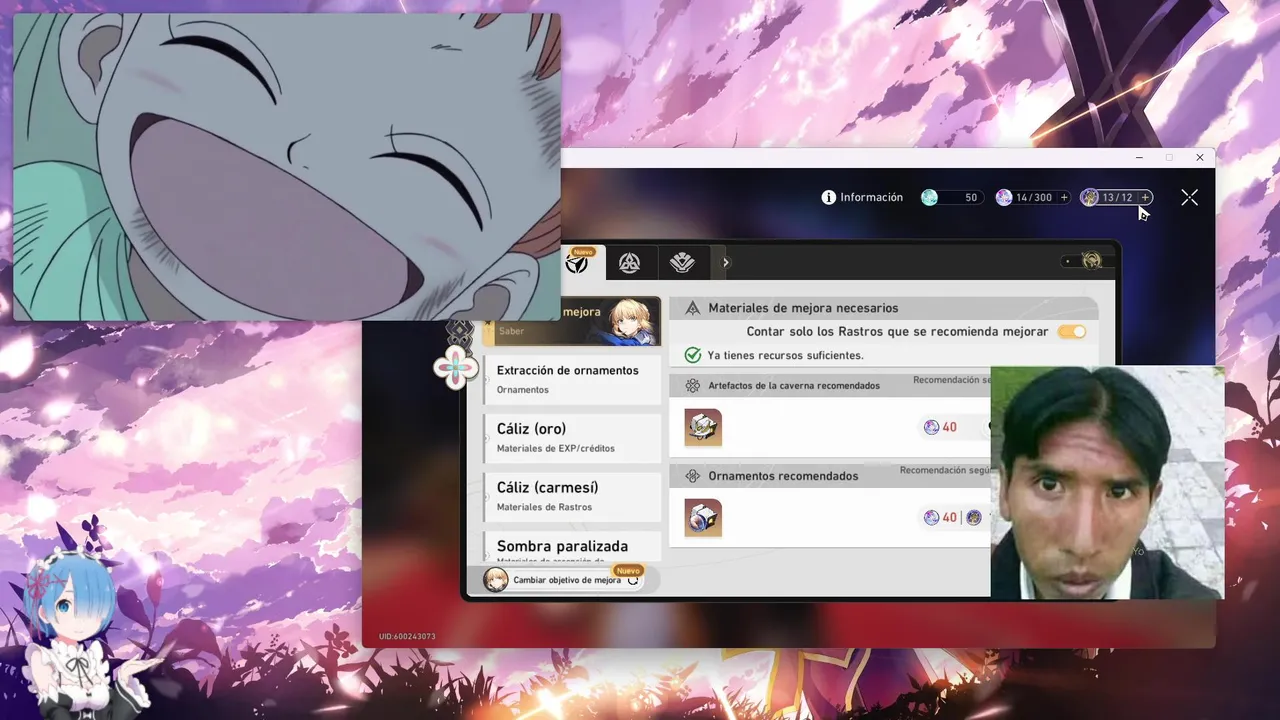Image resolution: width=1280 pixels, height=720 pixels.
Task: Open the Información info icon
Action: coord(828,198)
